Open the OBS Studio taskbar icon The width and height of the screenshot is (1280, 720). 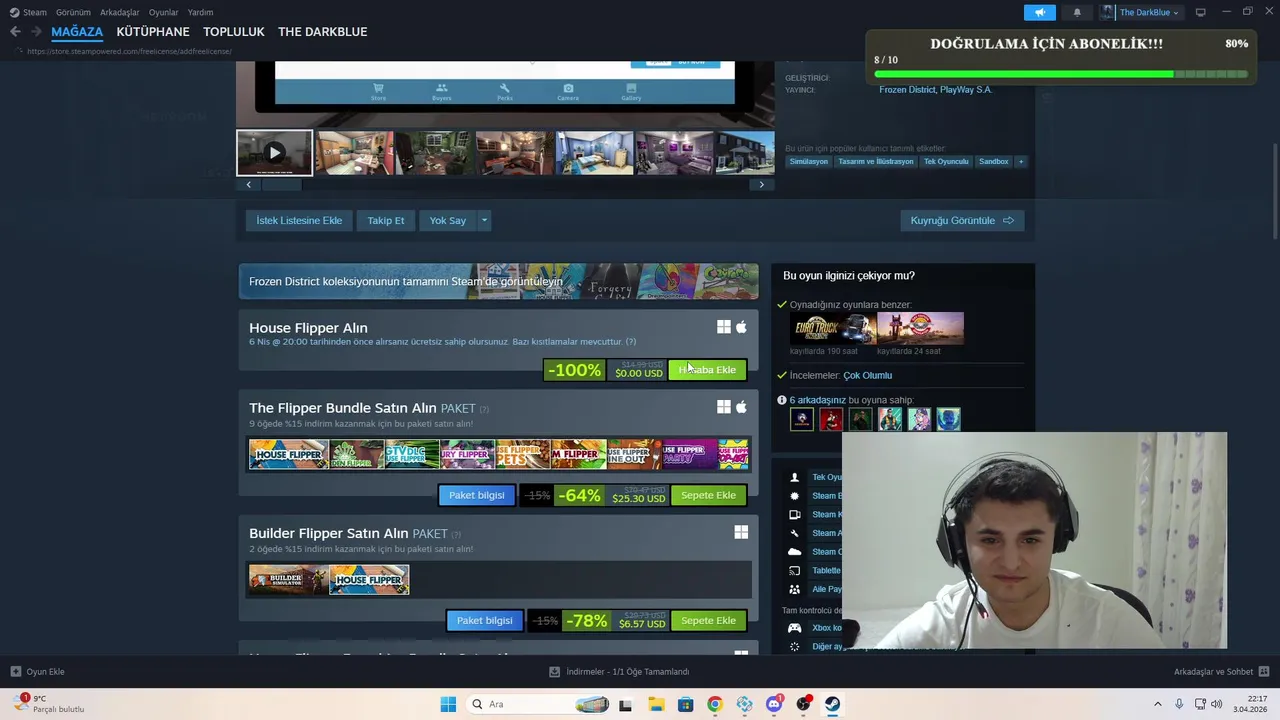point(803,704)
